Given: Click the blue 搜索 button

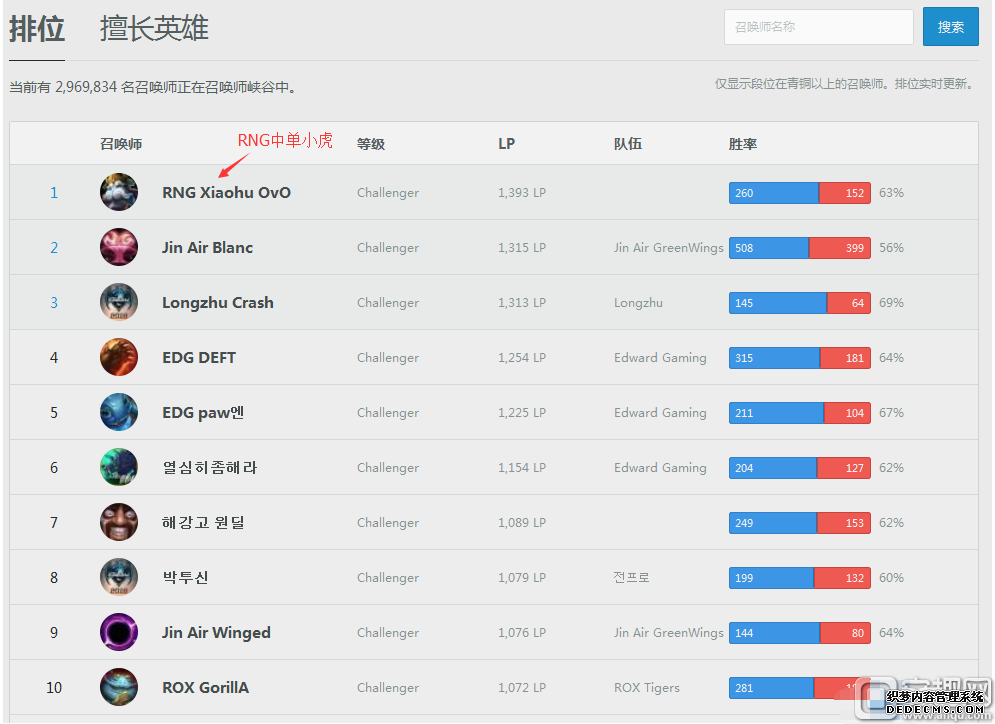Looking at the screenshot, I should pyautogui.click(x=951, y=27).
